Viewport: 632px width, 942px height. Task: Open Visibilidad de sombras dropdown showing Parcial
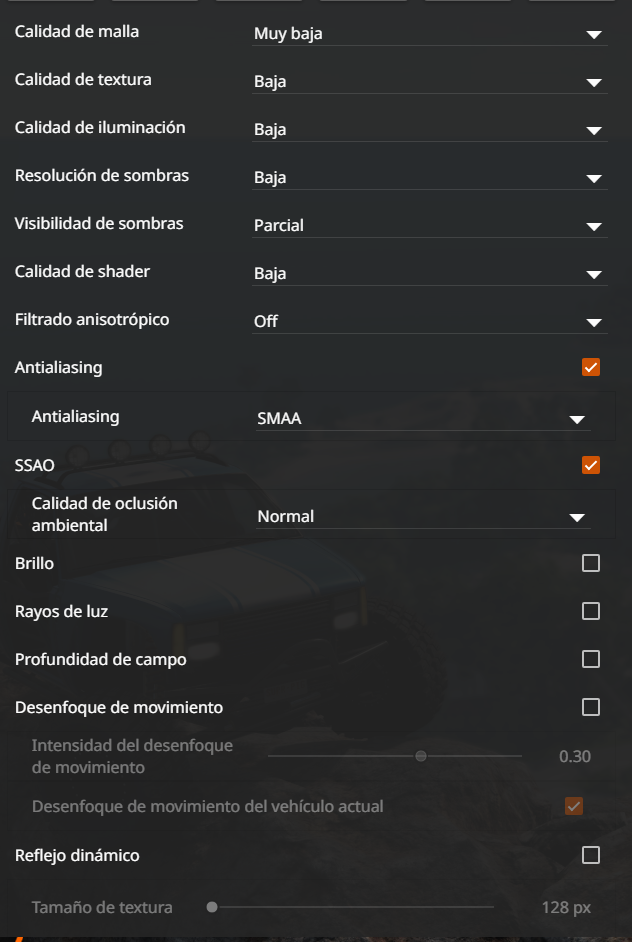pos(430,226)
